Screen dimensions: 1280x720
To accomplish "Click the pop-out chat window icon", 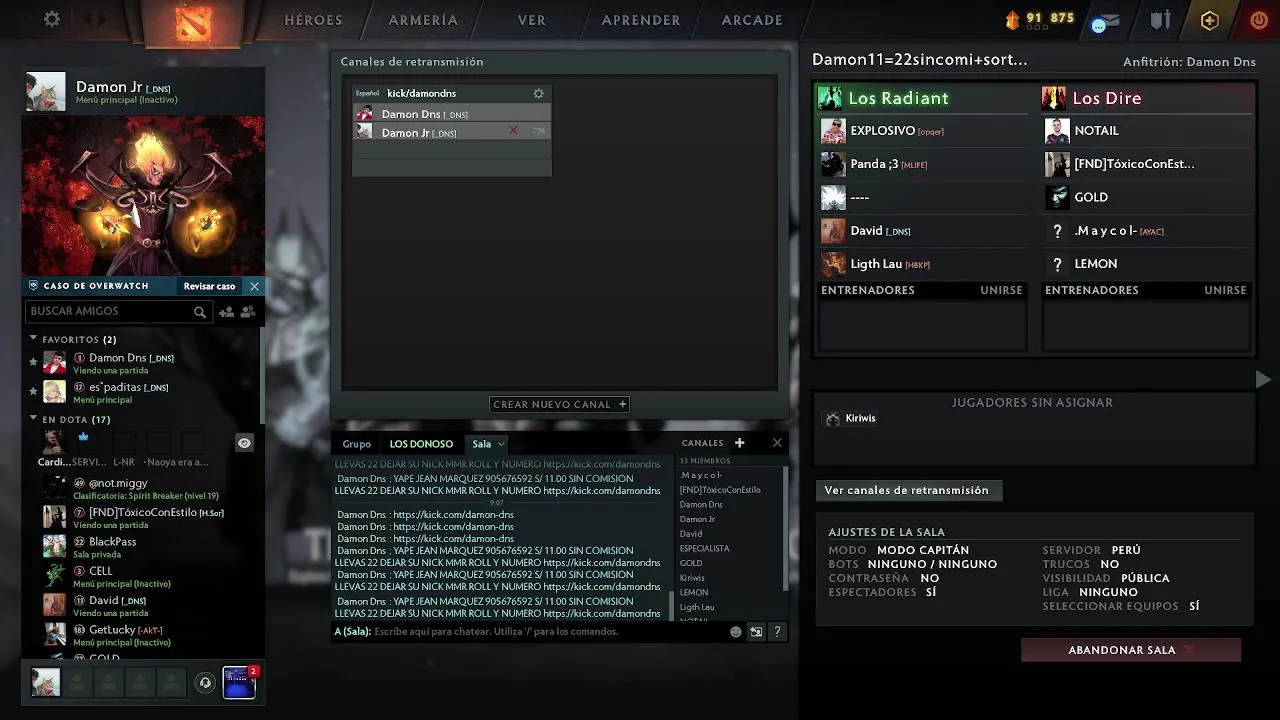I will coord(756,632).
